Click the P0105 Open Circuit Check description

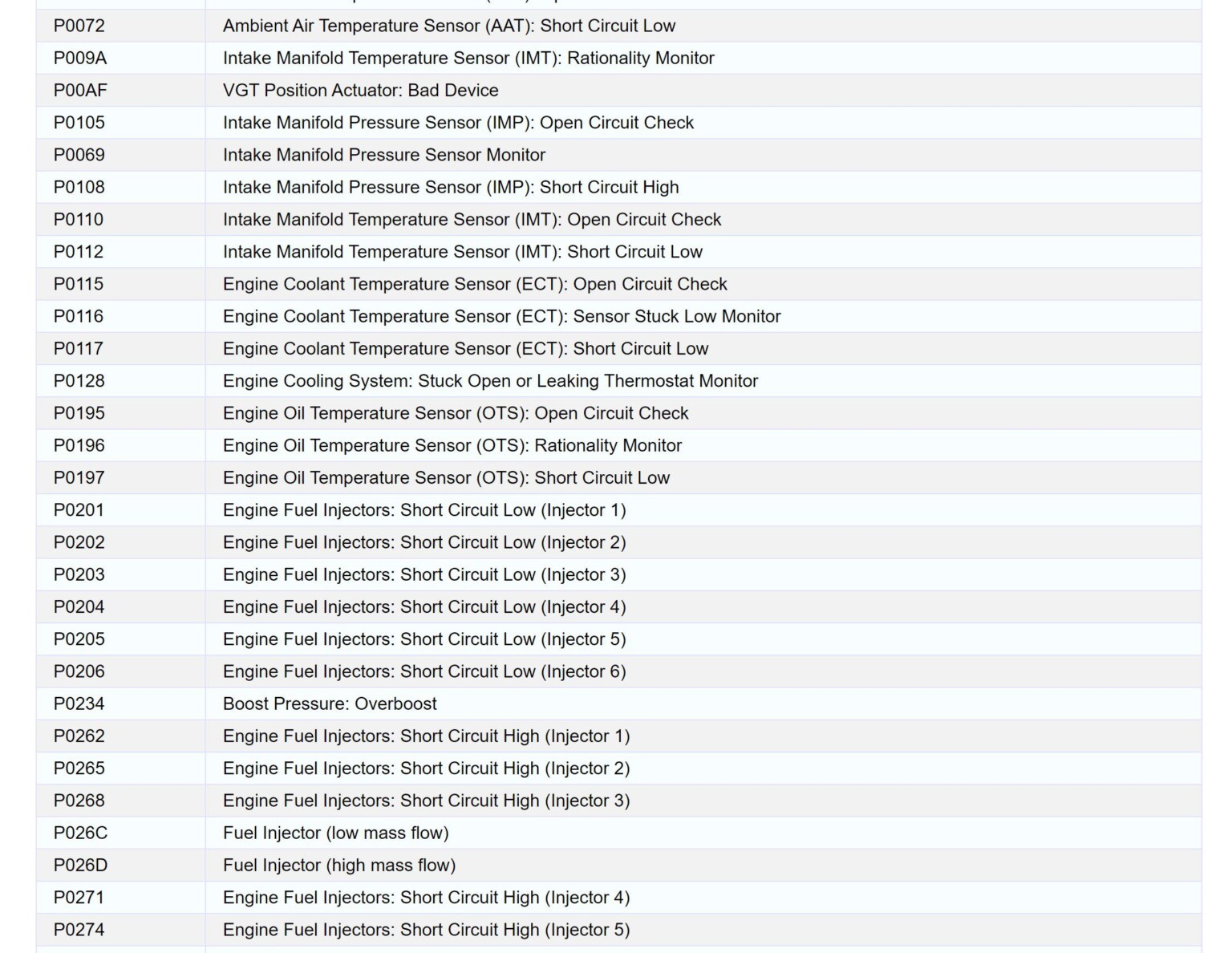[459, 123]
